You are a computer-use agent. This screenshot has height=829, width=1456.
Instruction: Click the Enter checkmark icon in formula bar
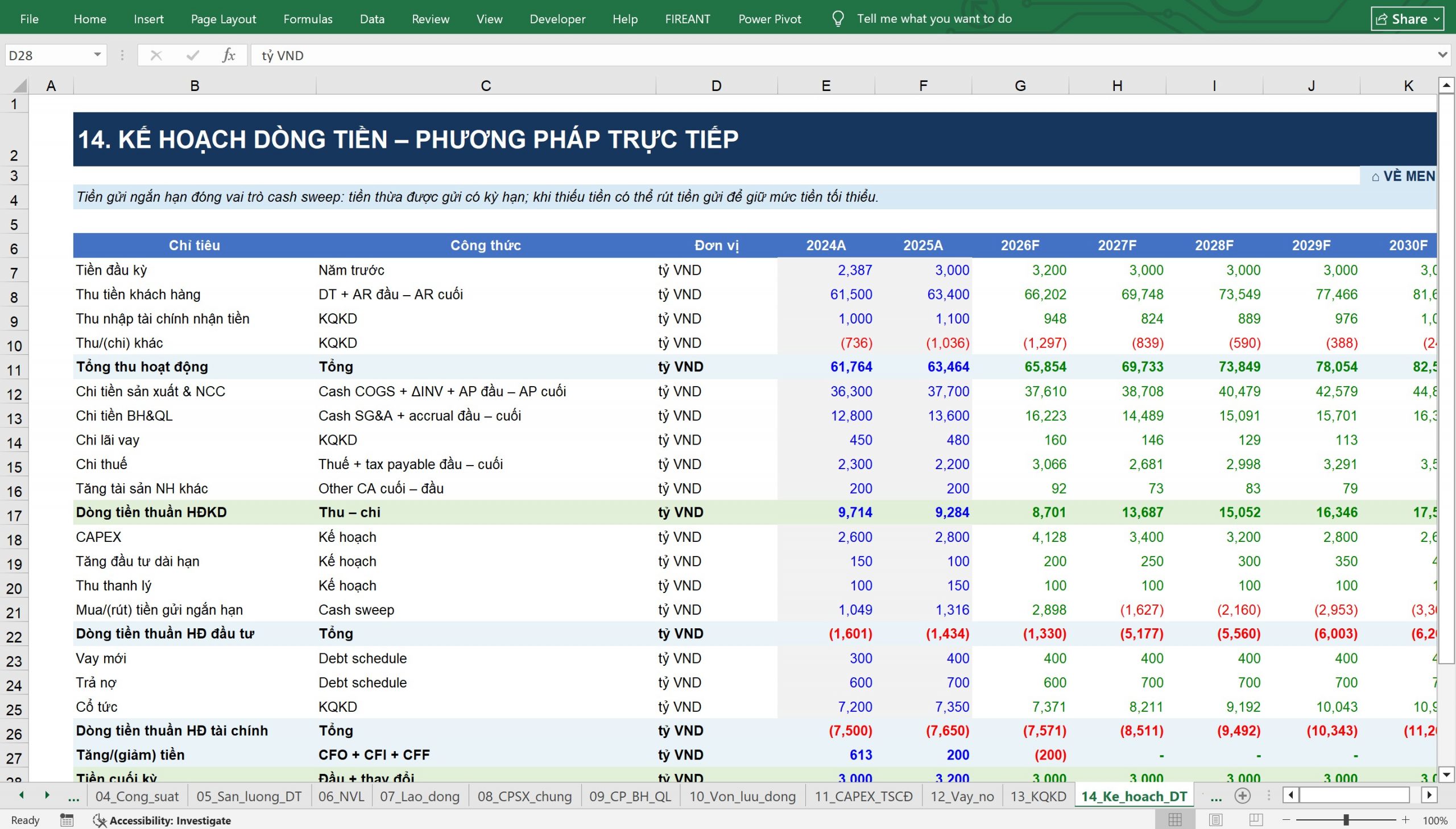pos(192,55)
